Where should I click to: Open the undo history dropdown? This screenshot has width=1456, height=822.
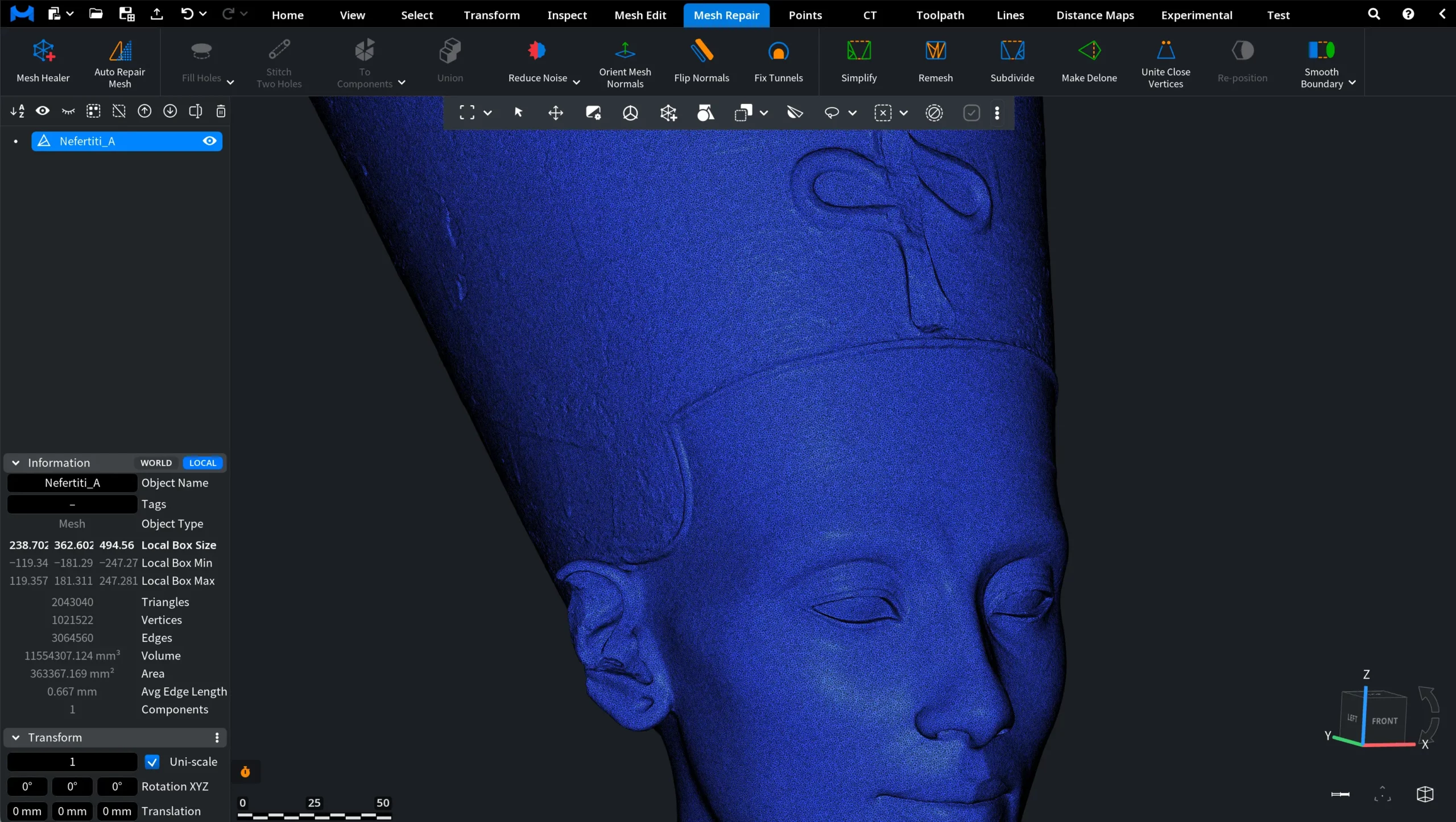pos(202,14)
